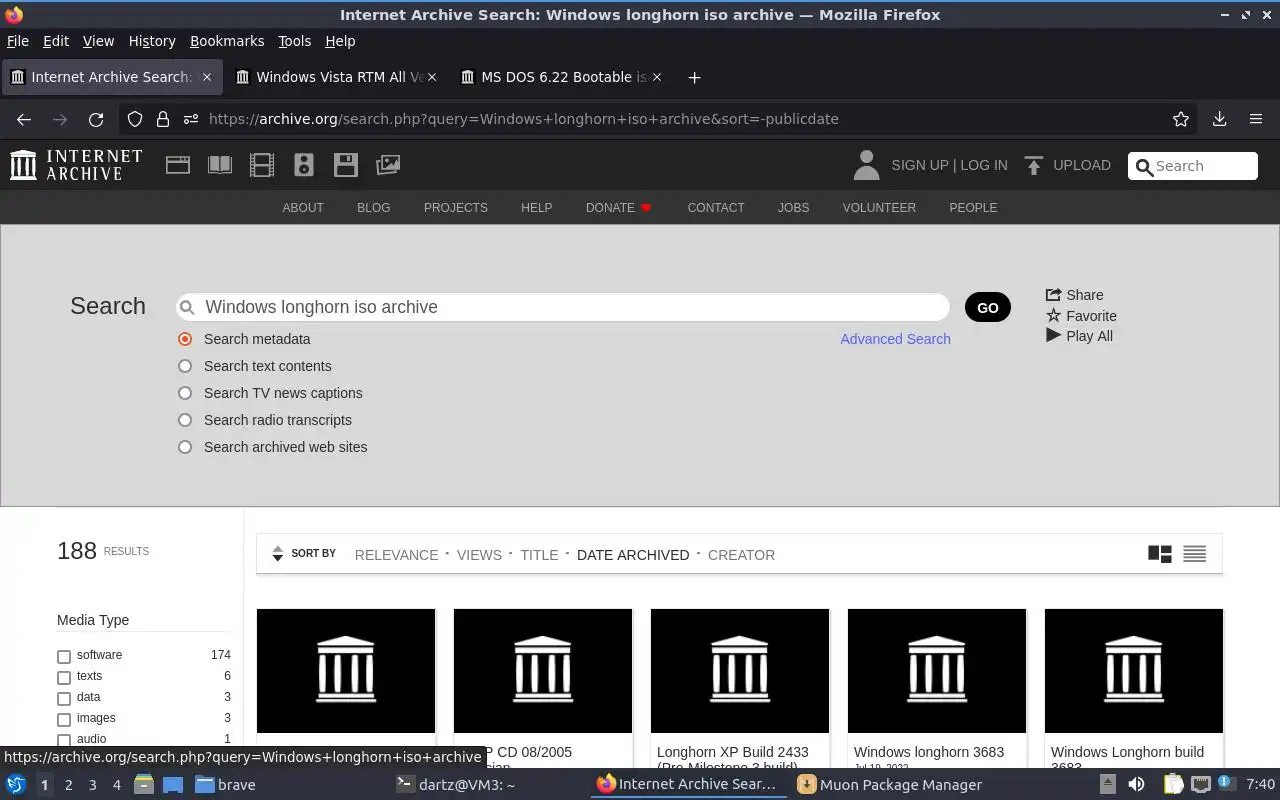Select Search metadata radio button
This screenshot has width=1280, height=800.
(185, 339)
